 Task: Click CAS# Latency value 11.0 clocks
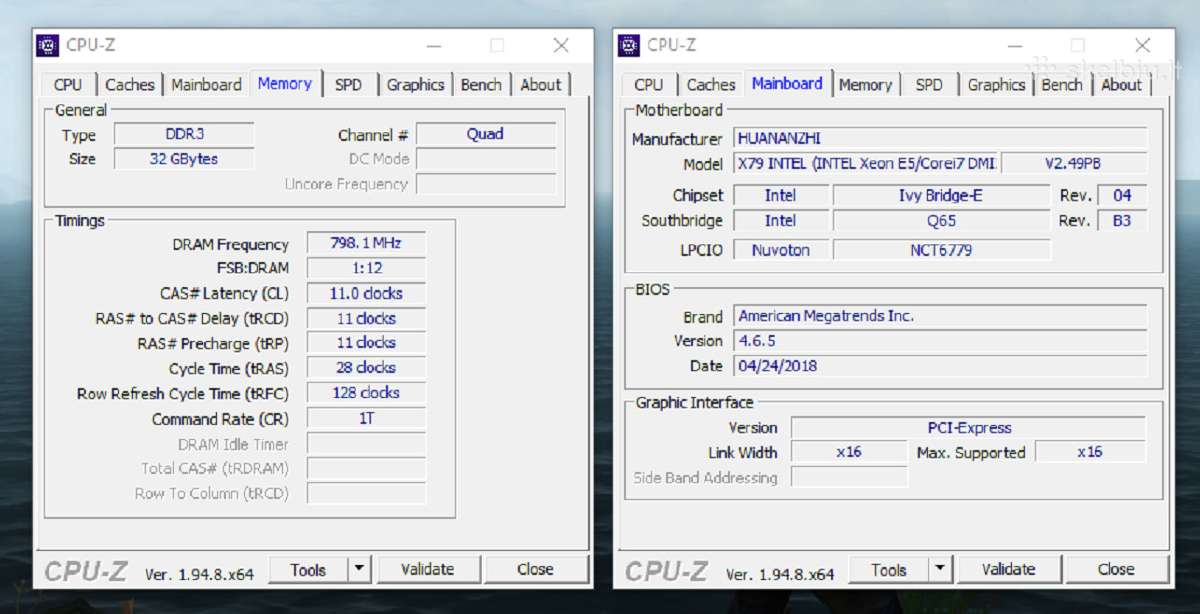pos(366,294)
